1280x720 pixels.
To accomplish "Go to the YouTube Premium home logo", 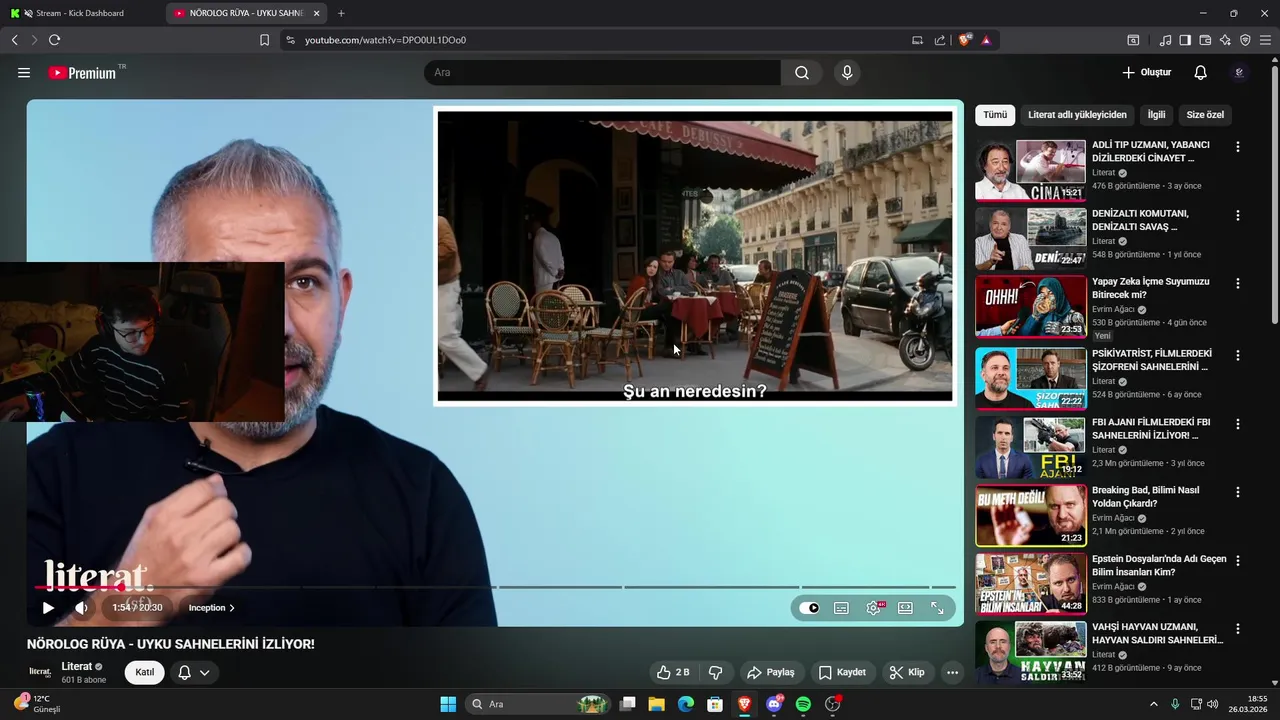I will 82,73.
